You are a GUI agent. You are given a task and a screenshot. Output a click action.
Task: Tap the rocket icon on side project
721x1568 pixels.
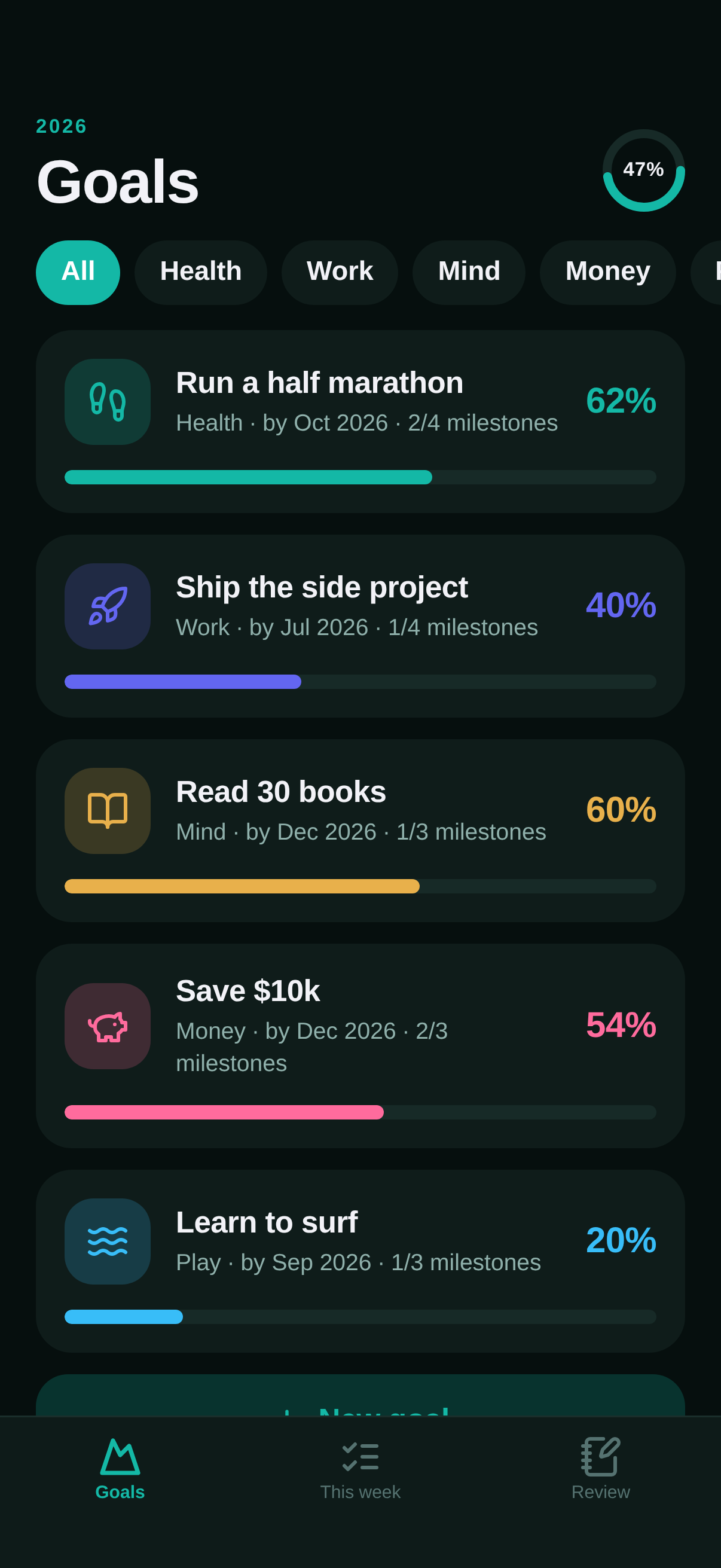coord(108,606)
